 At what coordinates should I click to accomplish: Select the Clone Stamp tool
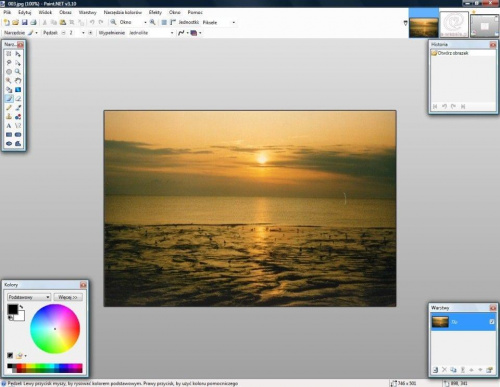[9, 117]
